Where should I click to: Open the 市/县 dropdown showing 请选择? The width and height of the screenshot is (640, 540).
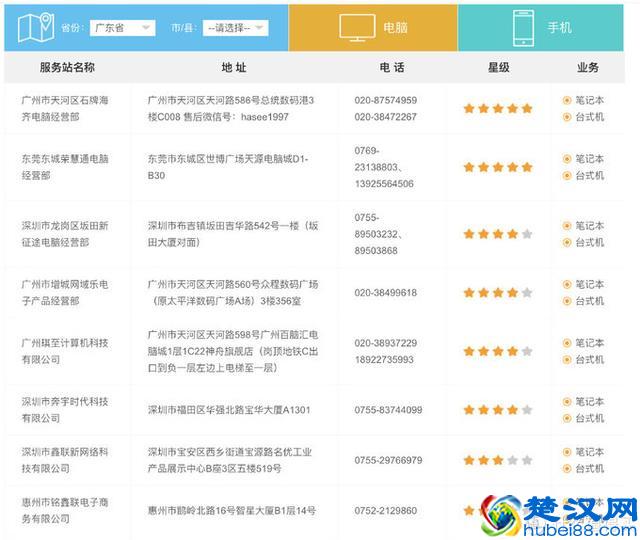point(236,28)
